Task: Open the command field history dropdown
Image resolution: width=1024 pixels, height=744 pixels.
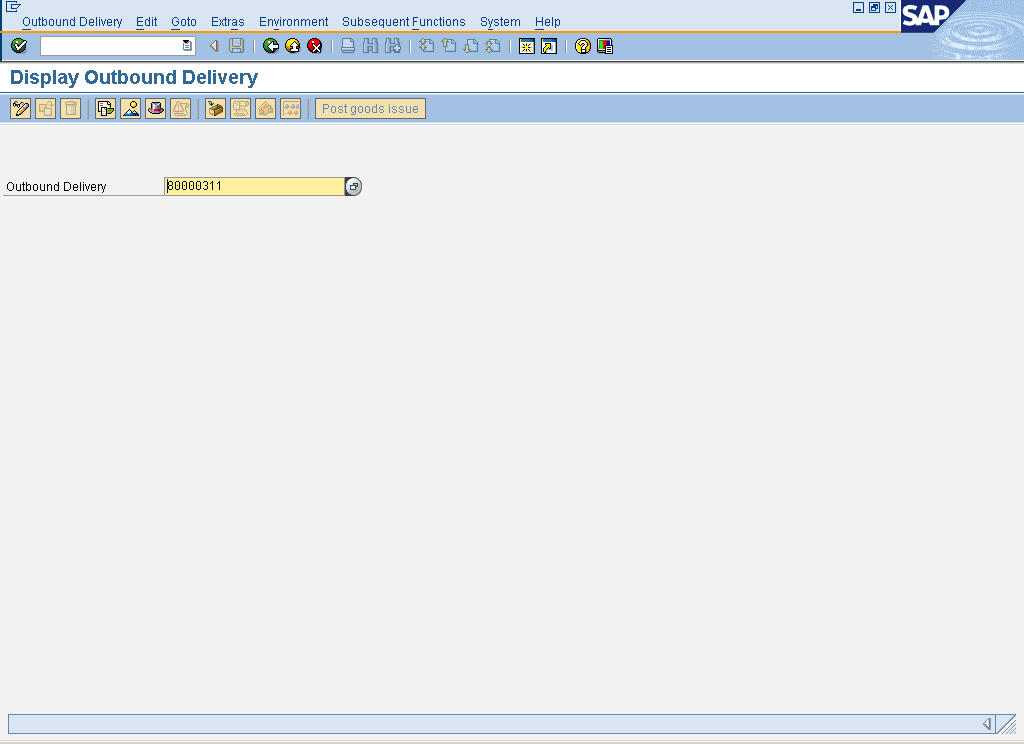Action: [x=187, y=46]
